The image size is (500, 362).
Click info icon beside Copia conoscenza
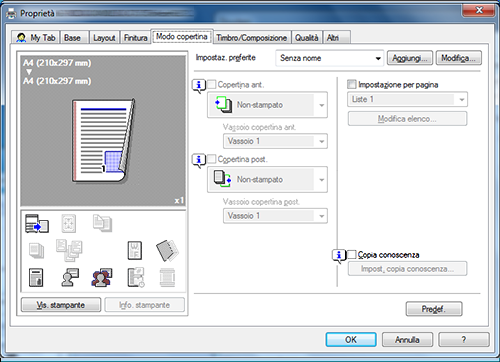point(339,256)
